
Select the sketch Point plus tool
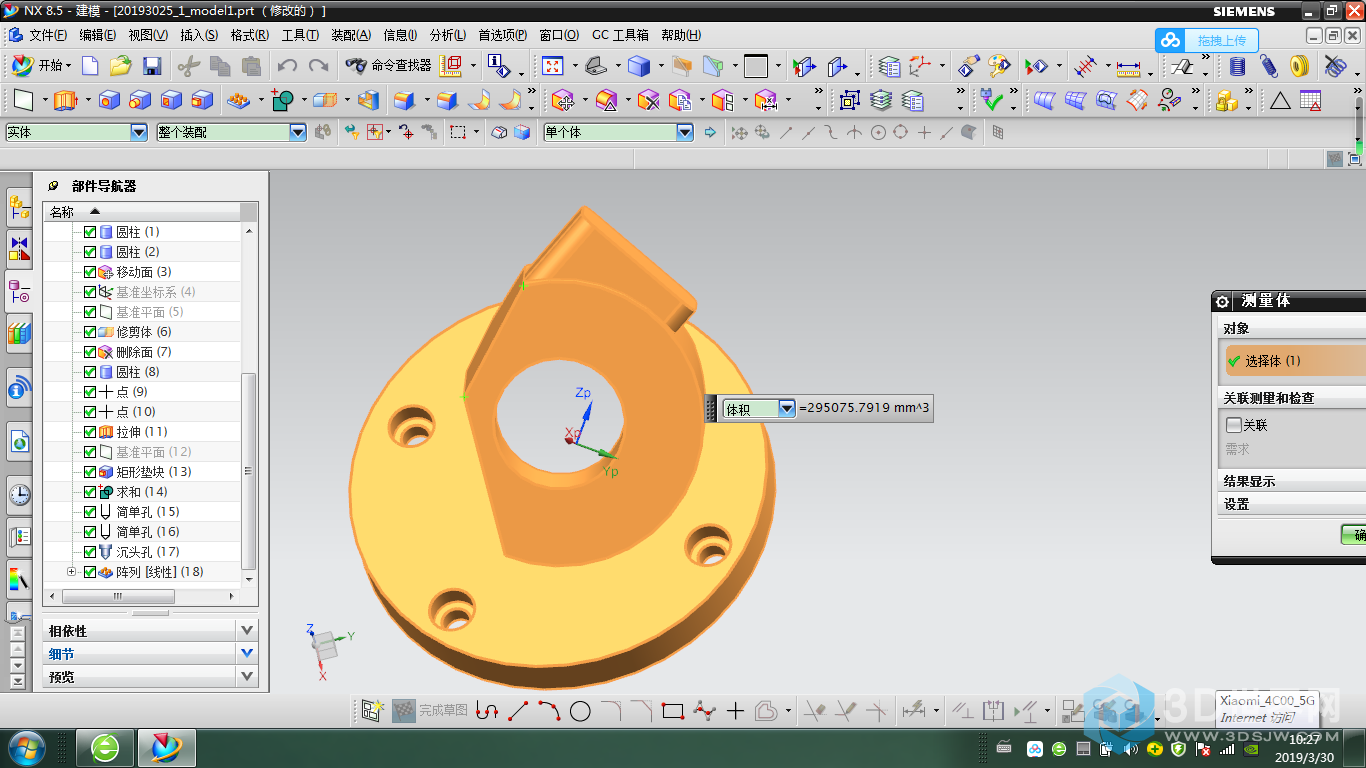coord(735,711)
